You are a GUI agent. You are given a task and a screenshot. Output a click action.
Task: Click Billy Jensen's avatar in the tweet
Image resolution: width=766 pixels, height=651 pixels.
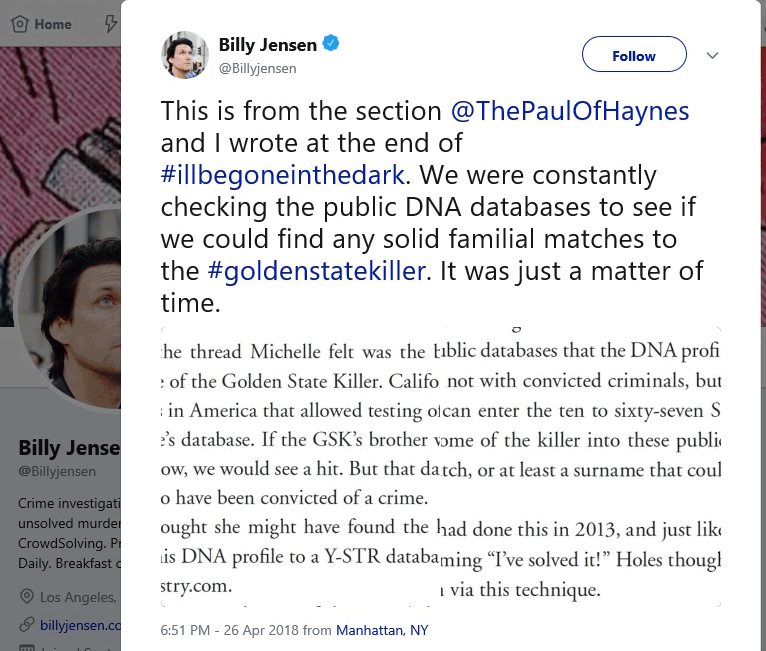(x=184, y=54)
